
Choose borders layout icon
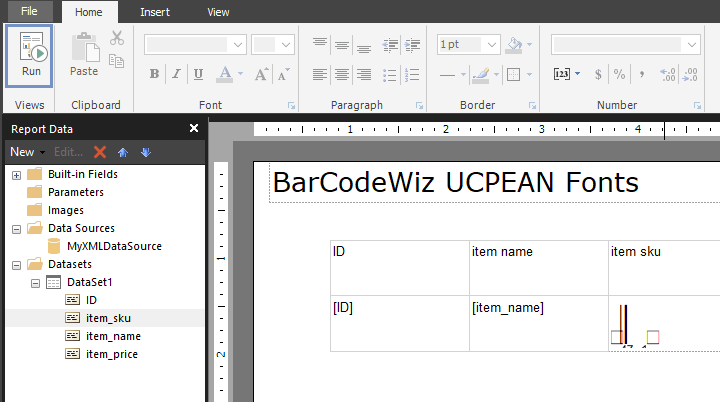point(513,74)
